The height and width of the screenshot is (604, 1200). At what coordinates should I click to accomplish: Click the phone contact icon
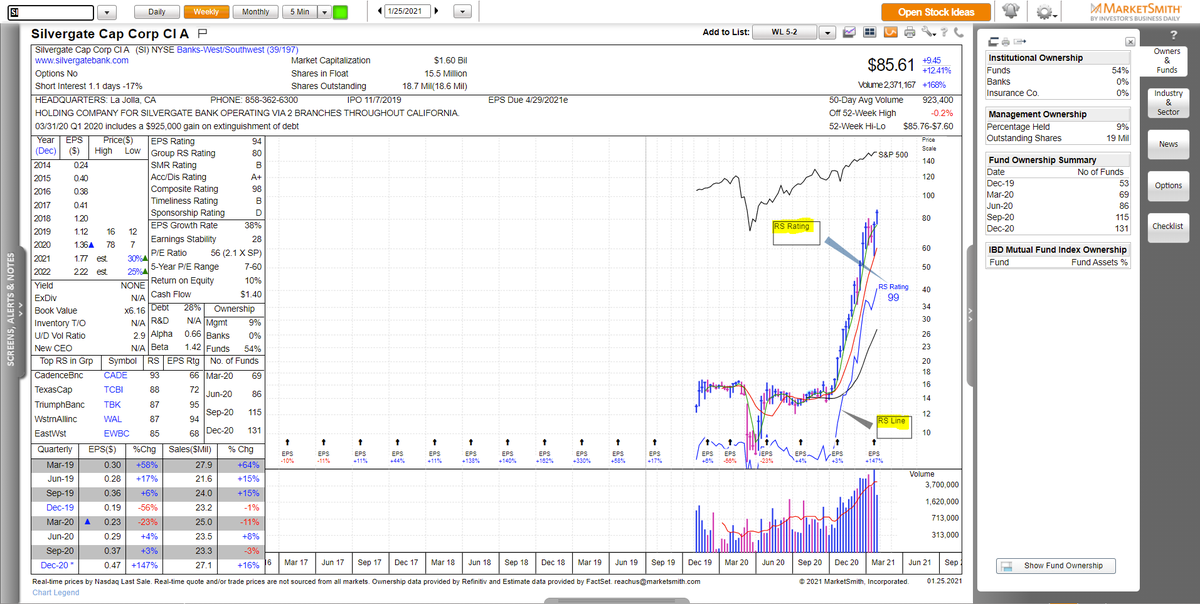(958, 32)
